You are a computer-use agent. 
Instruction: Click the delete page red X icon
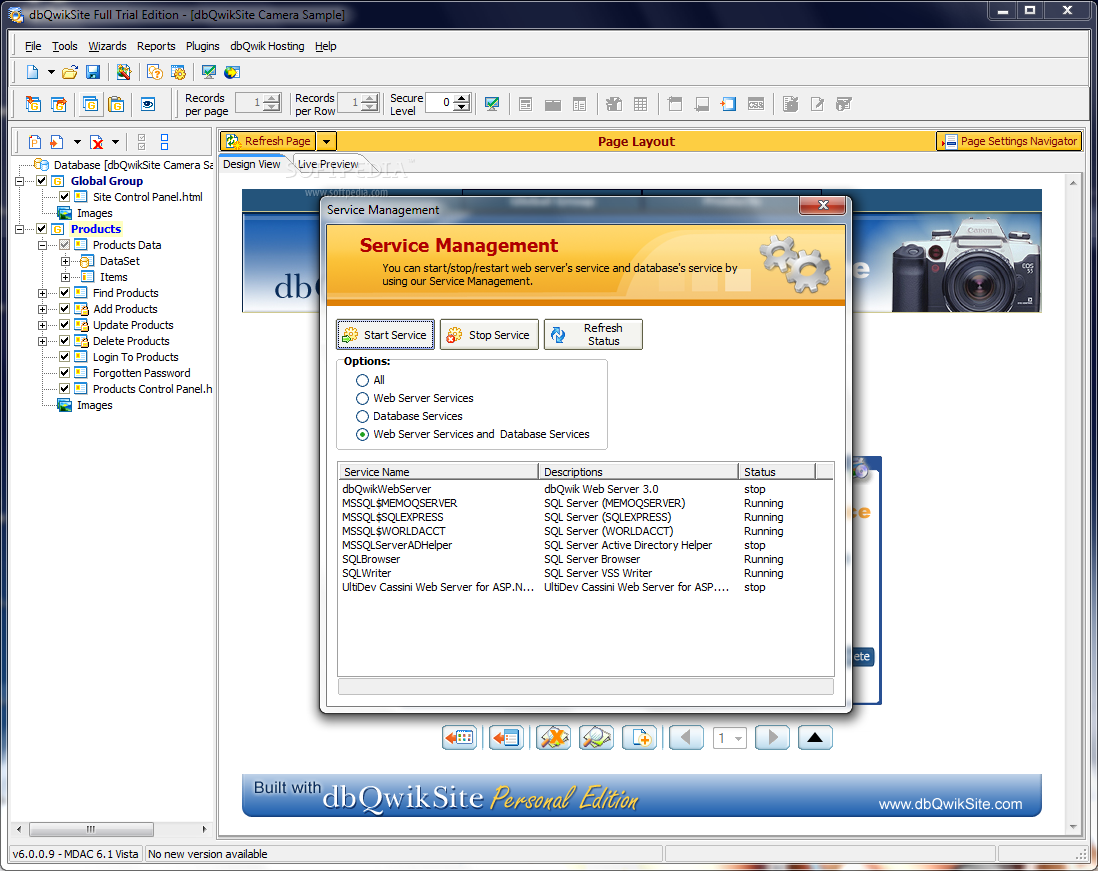(x=97, y=143)
